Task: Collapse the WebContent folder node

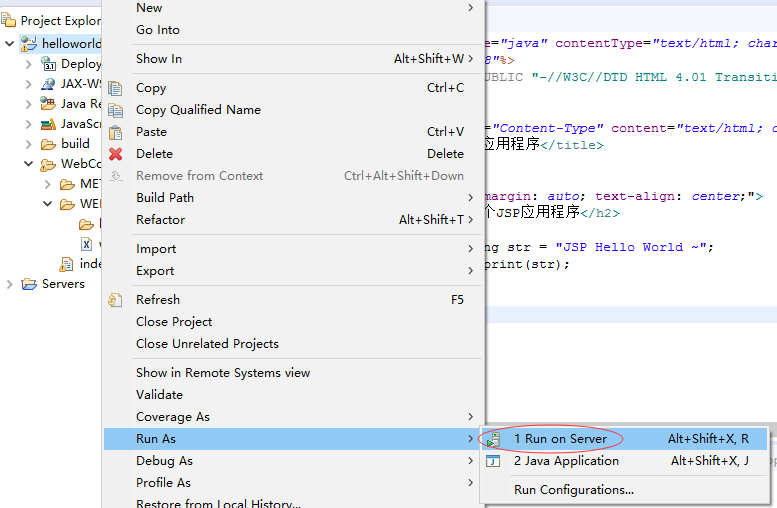Action: (29, 164)
